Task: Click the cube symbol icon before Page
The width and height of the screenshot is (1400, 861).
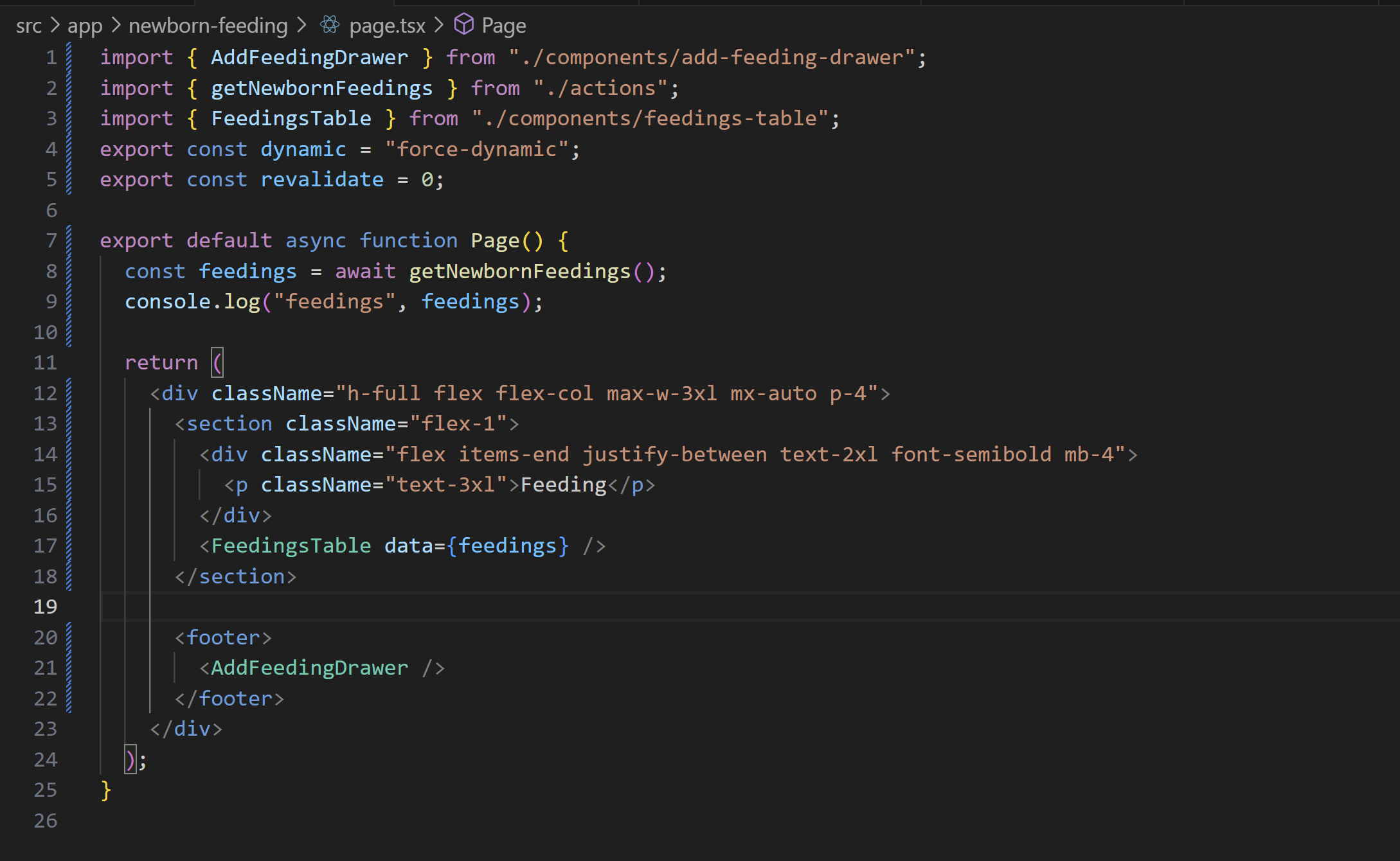Action: tap(463, 25)
